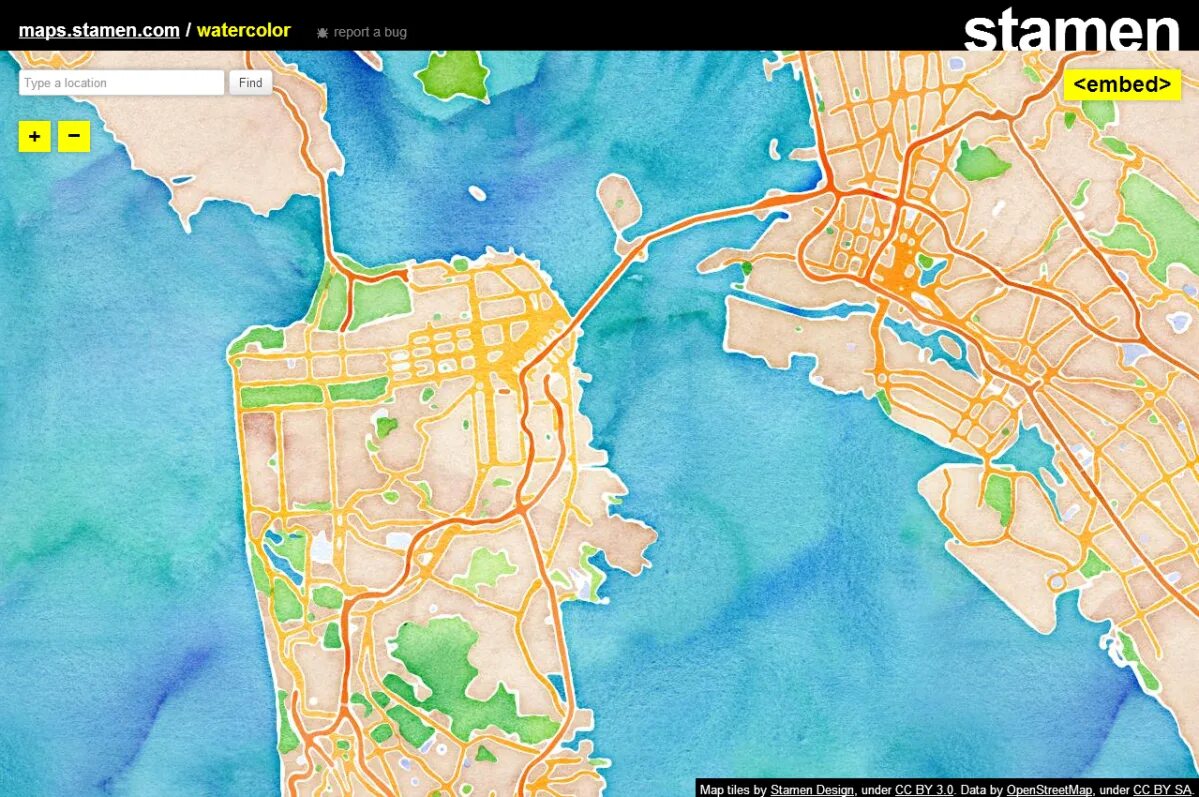Open the maps.stamen.com link
1199x797 pixels.
(99, 31)
